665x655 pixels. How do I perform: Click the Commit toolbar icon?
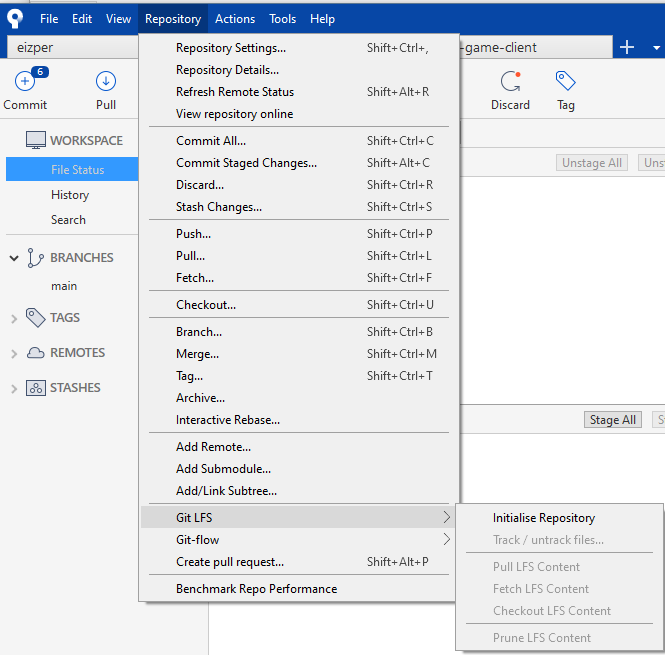point(25,83)
